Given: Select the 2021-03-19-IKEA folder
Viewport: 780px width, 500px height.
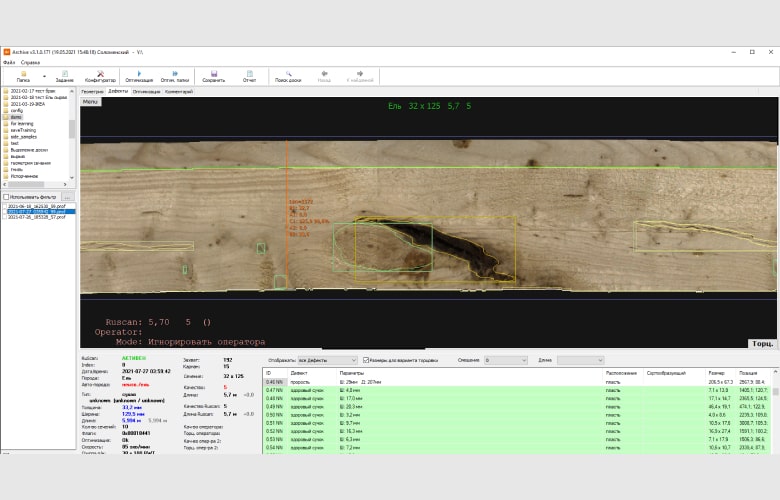Looking at the screenshot, I should pos(27,104).
